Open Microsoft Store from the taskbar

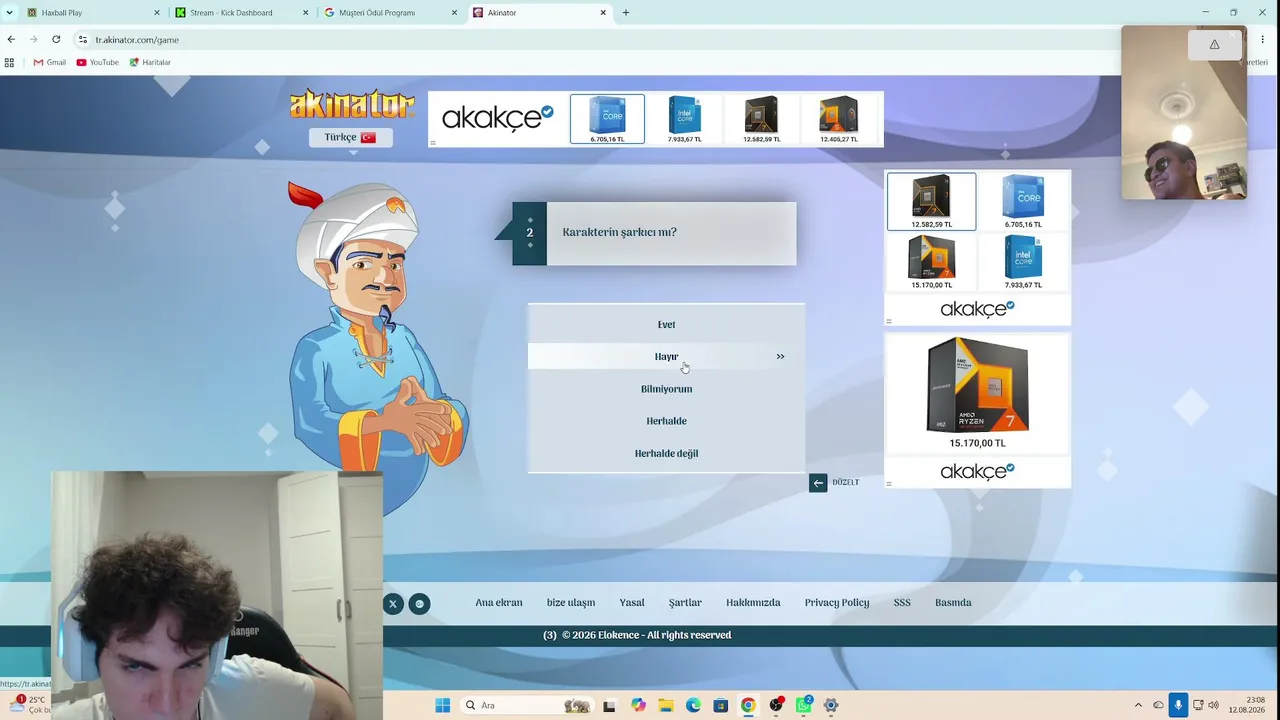tap(720, 705)
